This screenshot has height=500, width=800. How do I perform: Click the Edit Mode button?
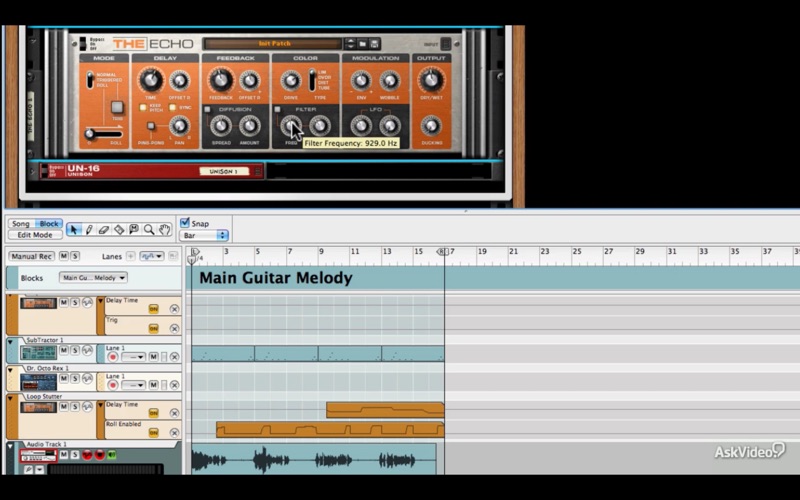[35, 235]
